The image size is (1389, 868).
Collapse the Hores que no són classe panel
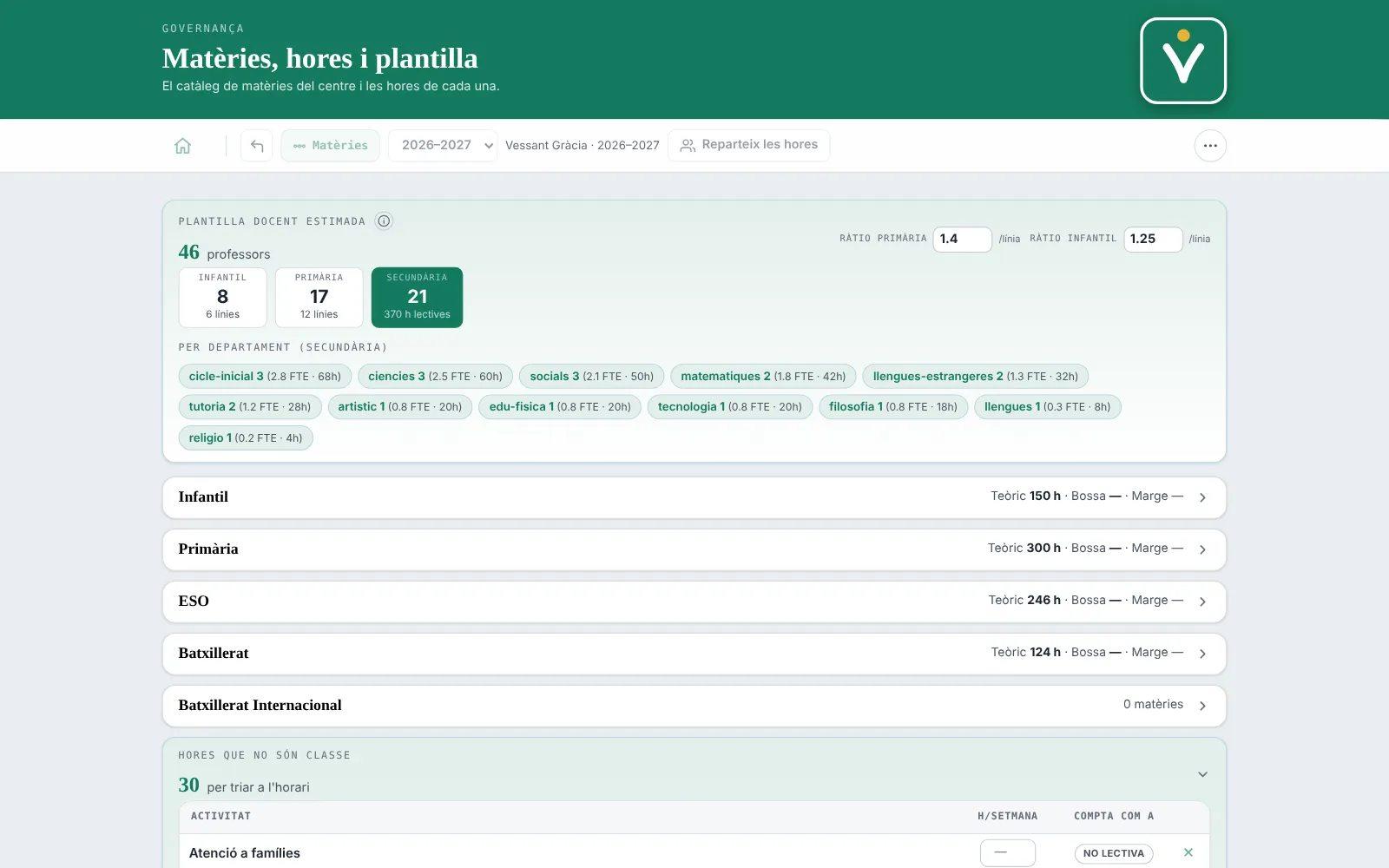(x=1202, y=774)
